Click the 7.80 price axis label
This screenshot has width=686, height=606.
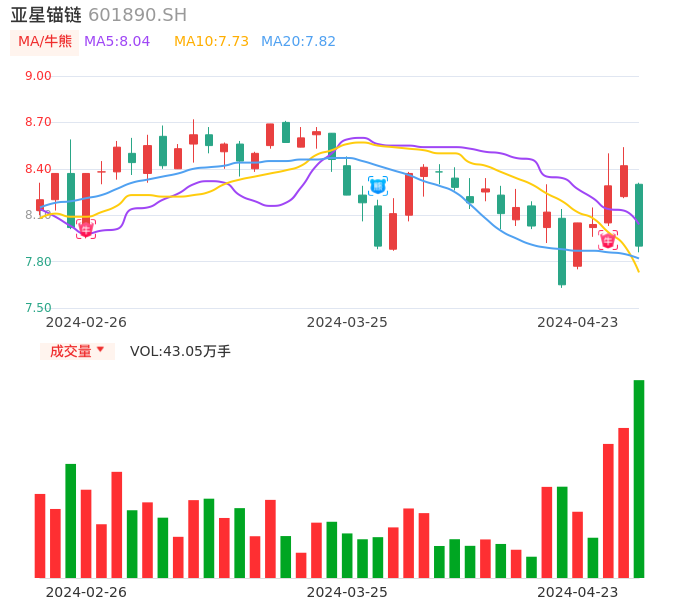38,262
